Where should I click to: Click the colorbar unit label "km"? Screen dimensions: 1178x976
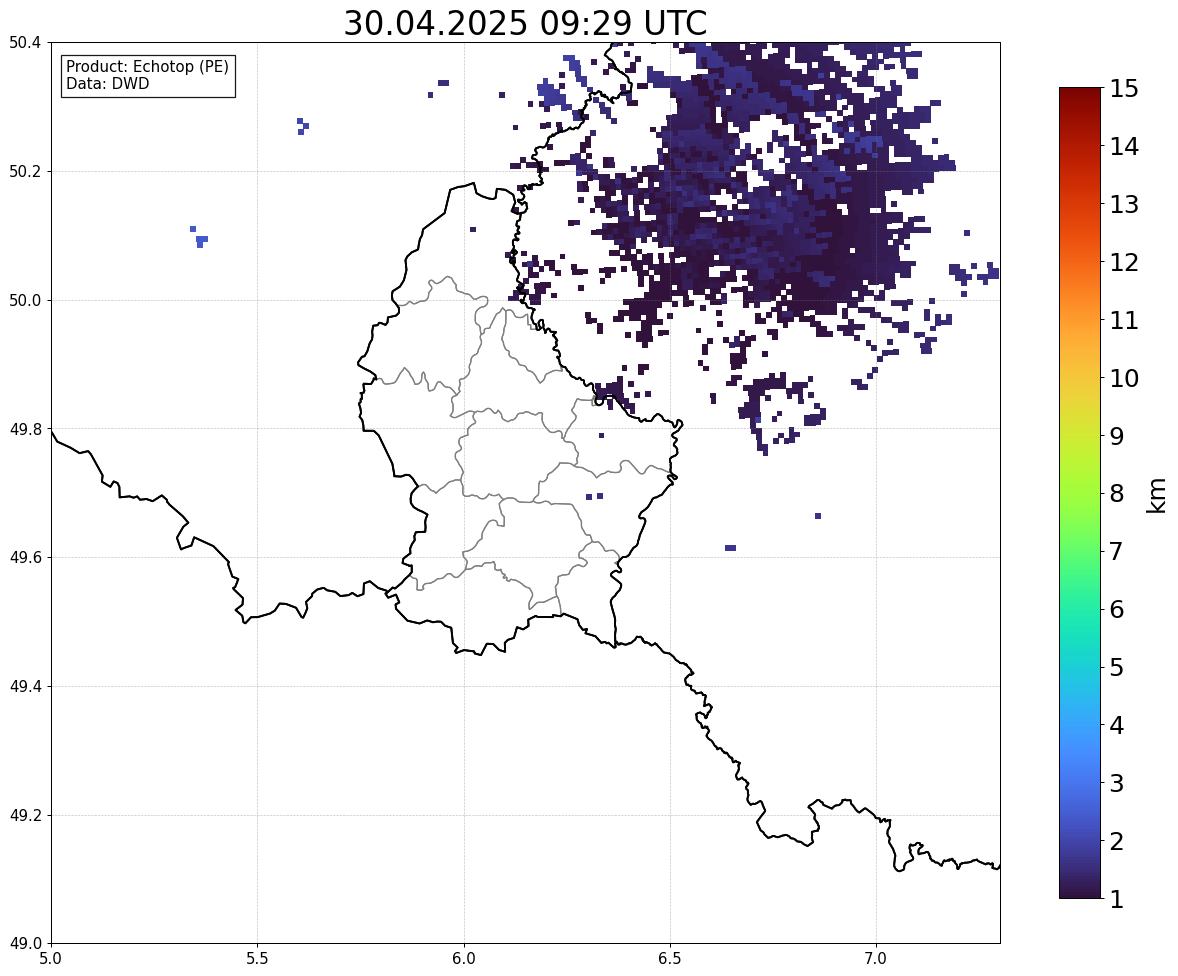point(1156,495)
